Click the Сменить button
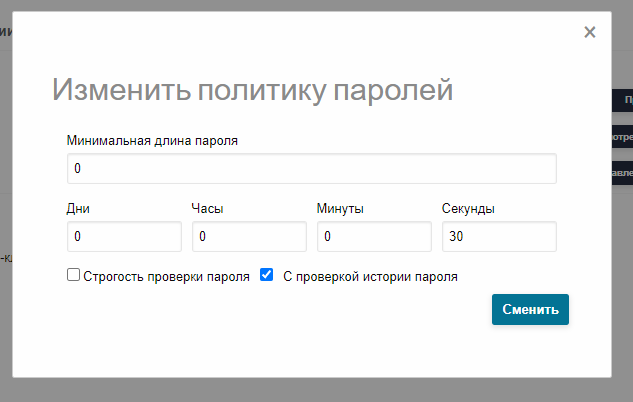Viewport: 633px width, 402px height. tap(530, 310)
